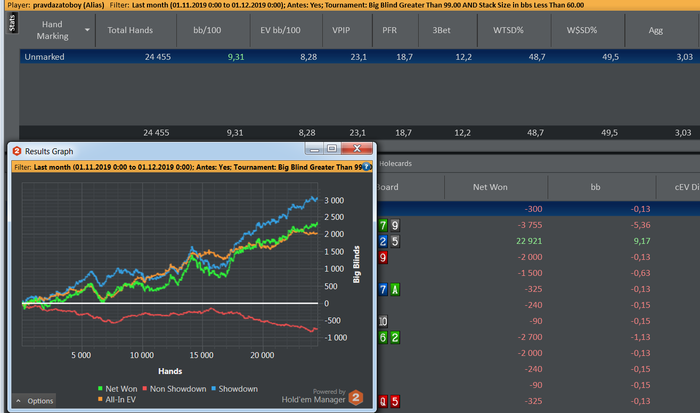Toggle the blue Showdown legend entry
The width and height of the screenshot is (700, 413).
coord(234,389)
